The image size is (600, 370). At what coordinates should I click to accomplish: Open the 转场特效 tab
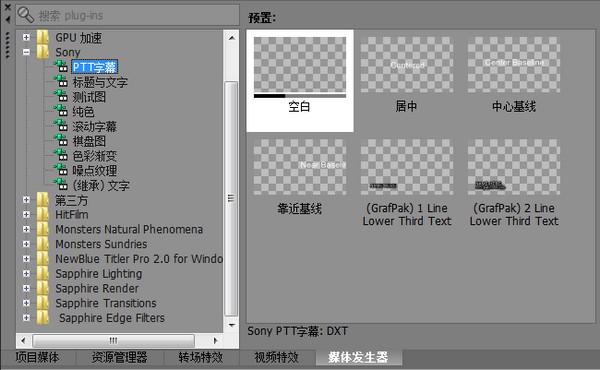click(x=201, y=357)
